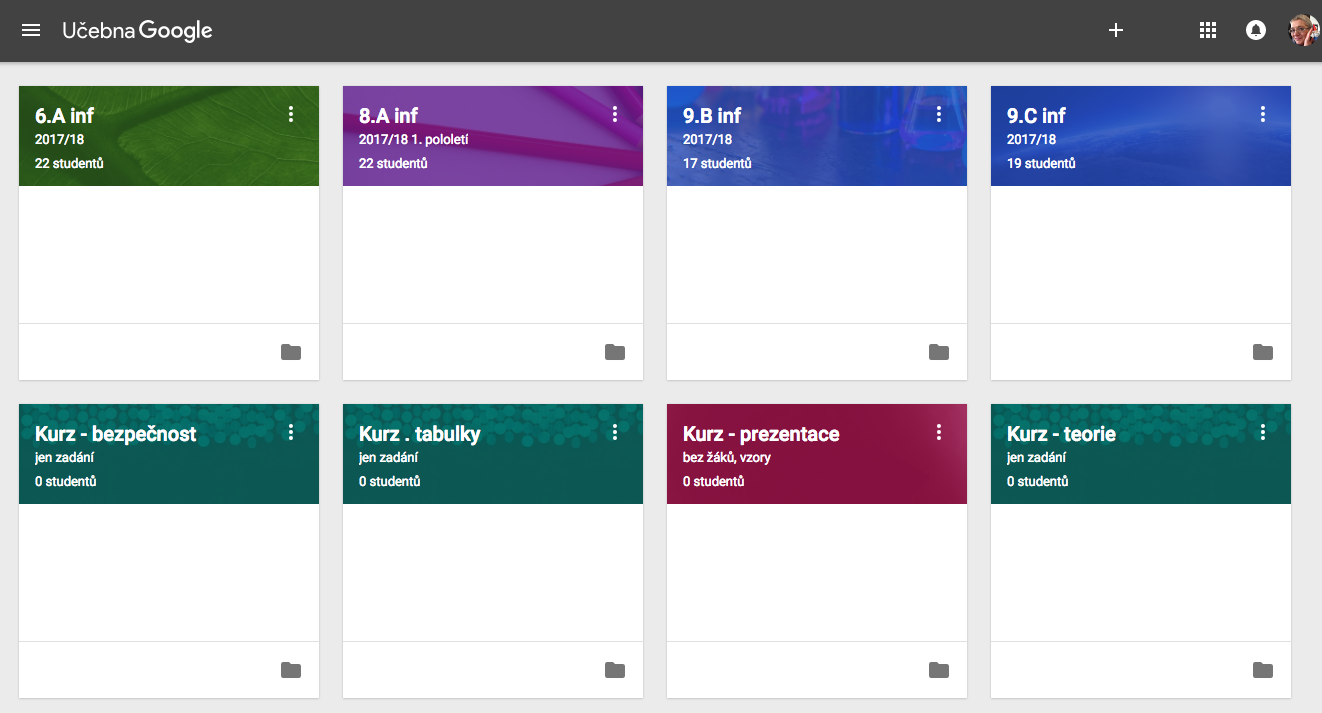The width and height of the screenshot is (1322, 713).
Task: Expand three-dot menu on 9.B inf card
Action: coord(939,115)
